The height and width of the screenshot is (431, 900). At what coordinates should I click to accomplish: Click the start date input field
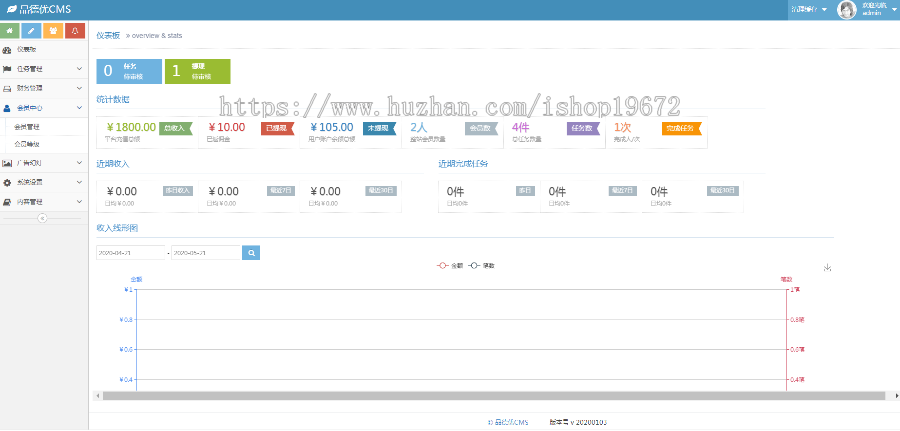pyautogui.click(x=131, y=253)
